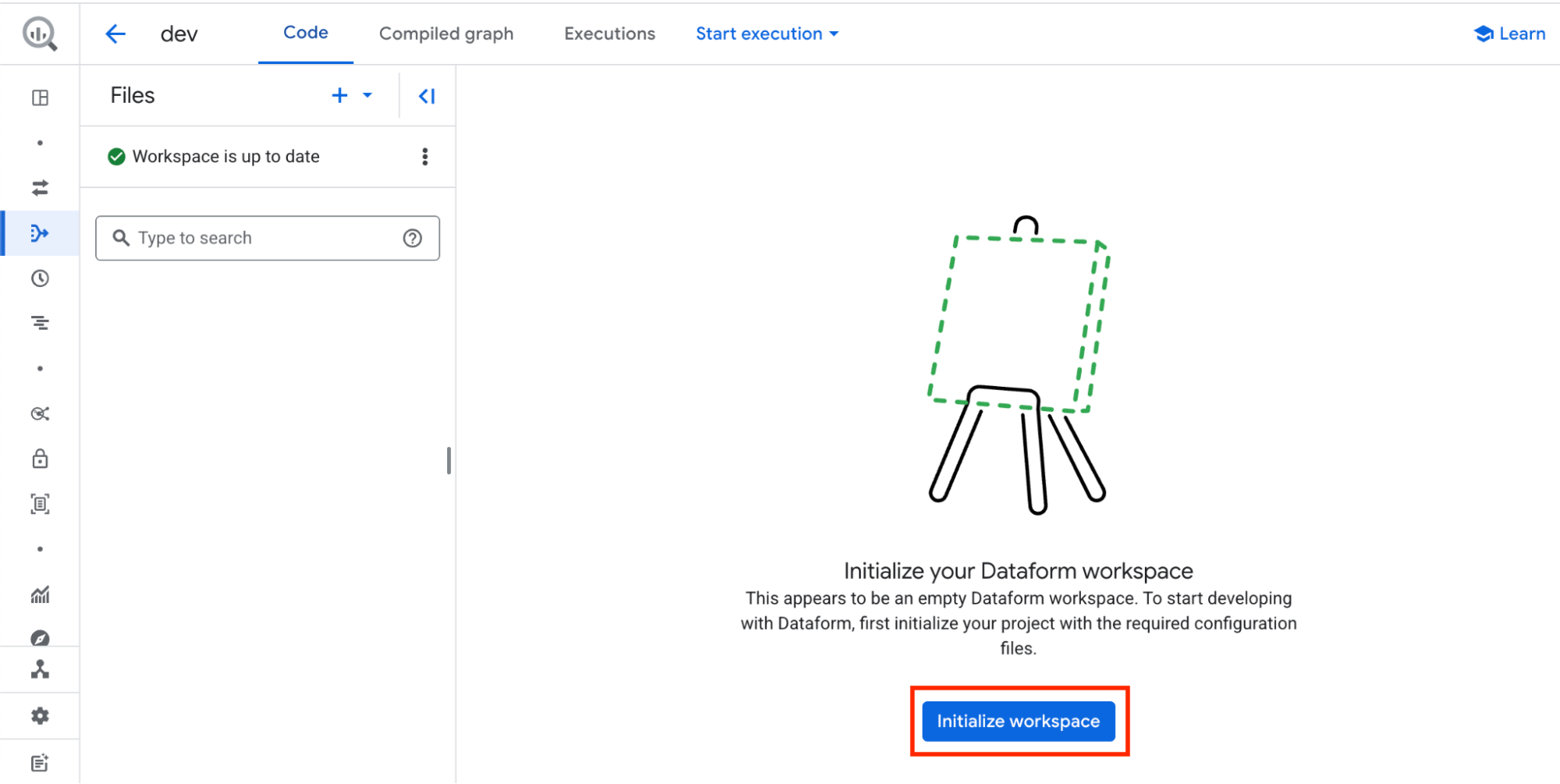
Task: Click the magnifier icon in search box
Action: pos(121,237)
